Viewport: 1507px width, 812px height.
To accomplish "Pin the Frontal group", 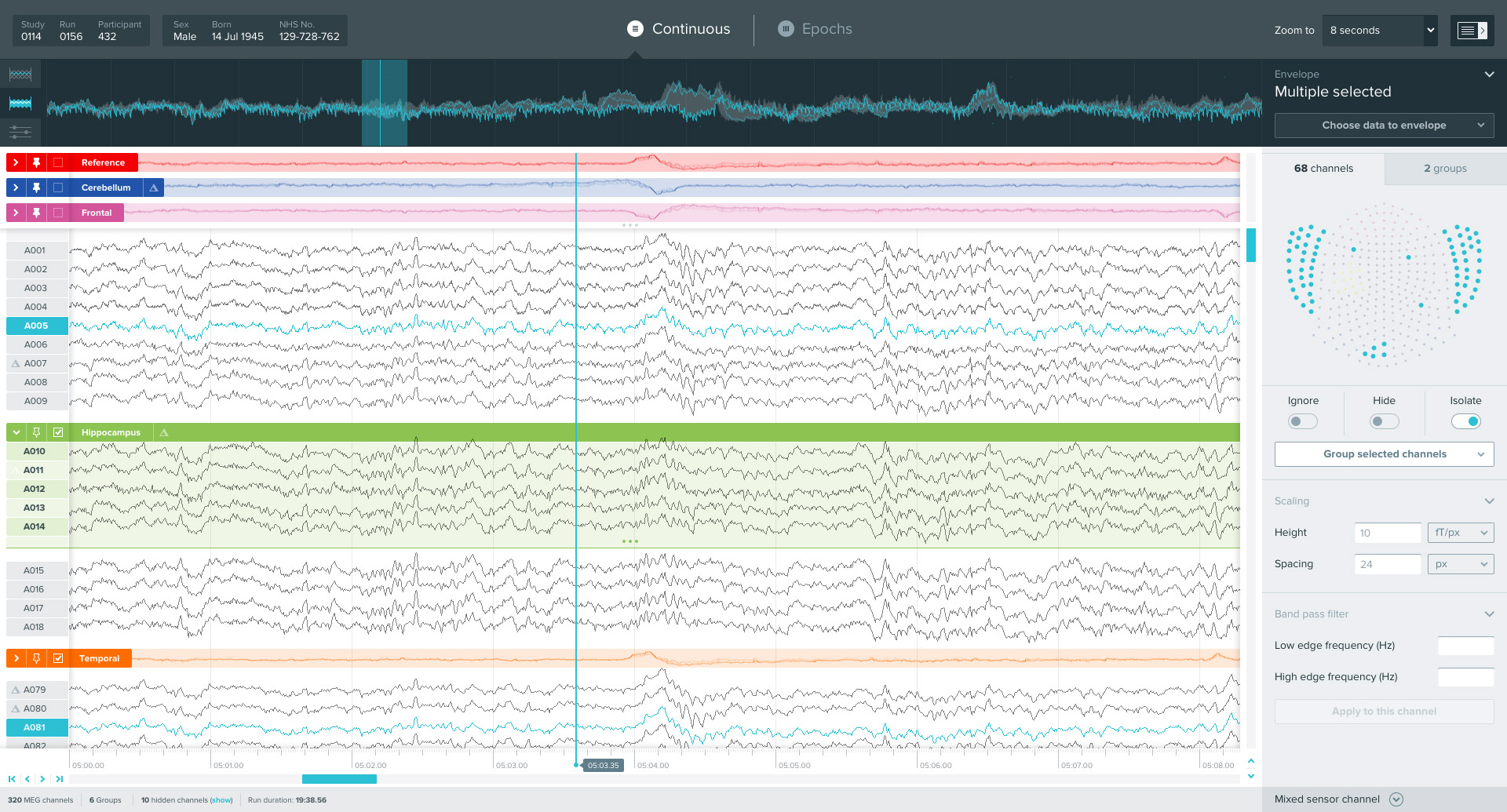I will coord(36,213).
